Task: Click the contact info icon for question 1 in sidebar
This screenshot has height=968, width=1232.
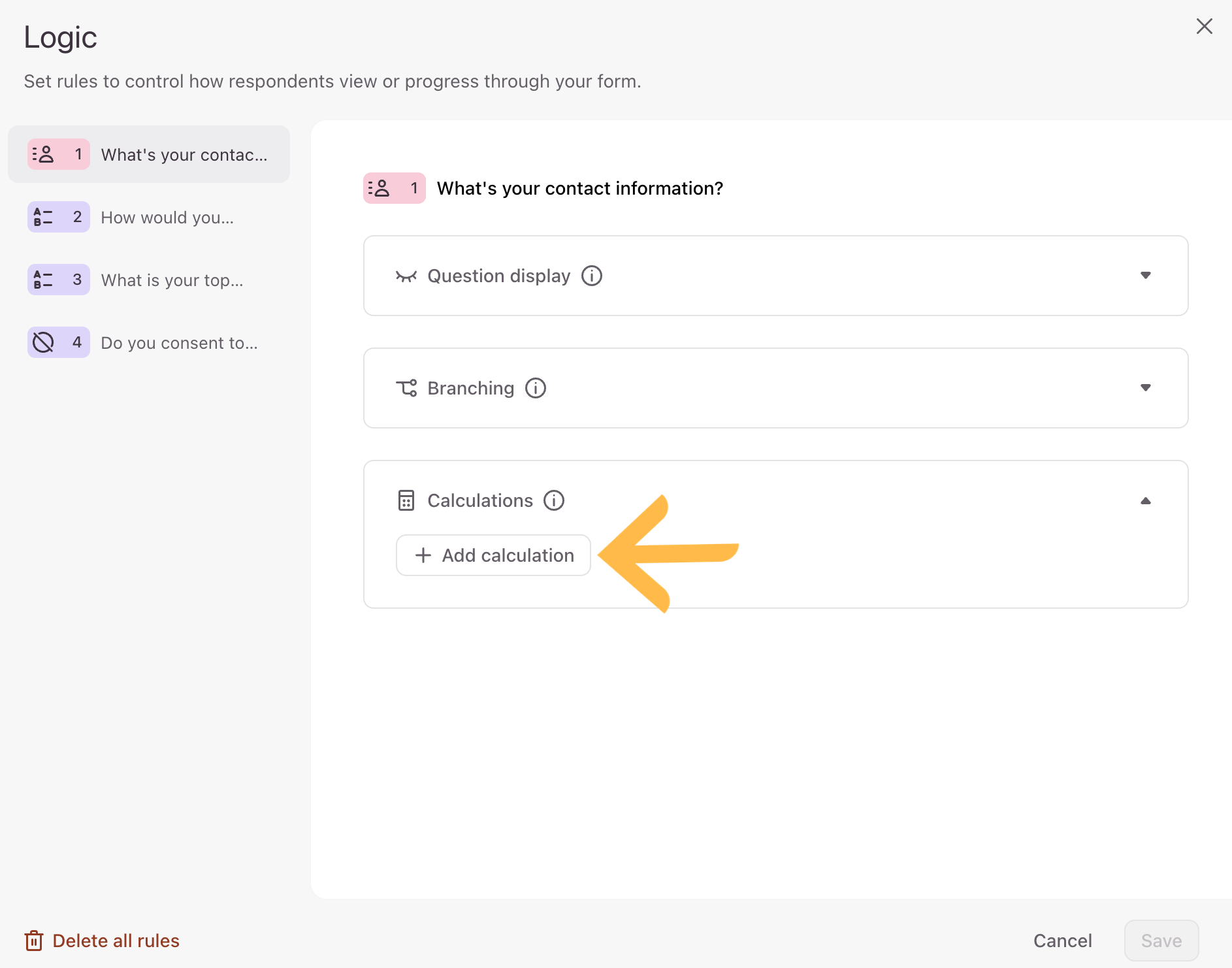Action: coord(43,154)
